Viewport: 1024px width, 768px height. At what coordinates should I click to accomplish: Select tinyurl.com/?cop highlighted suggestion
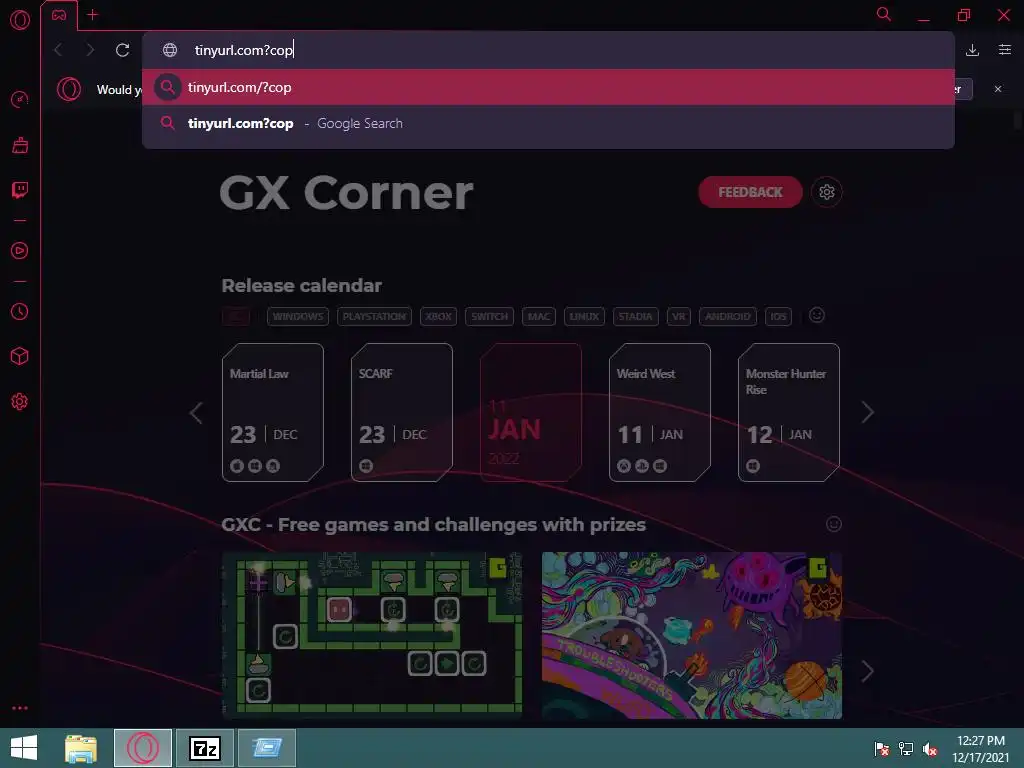pyautogui.click(x=548, y=87)
